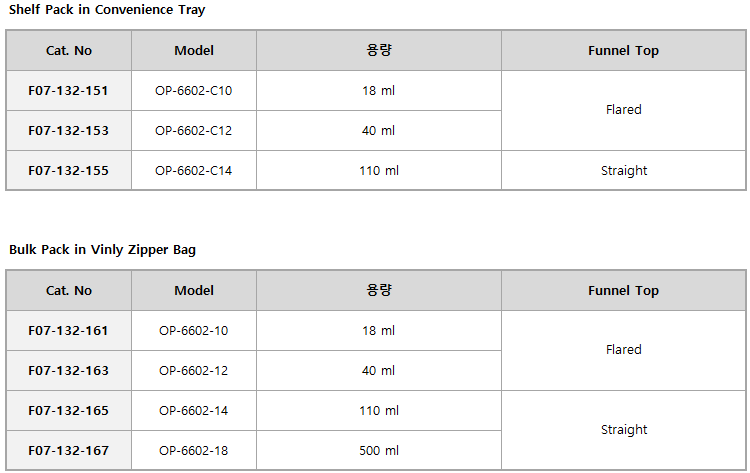Click model OP-6602-12
750x473 pixels.
194,371
